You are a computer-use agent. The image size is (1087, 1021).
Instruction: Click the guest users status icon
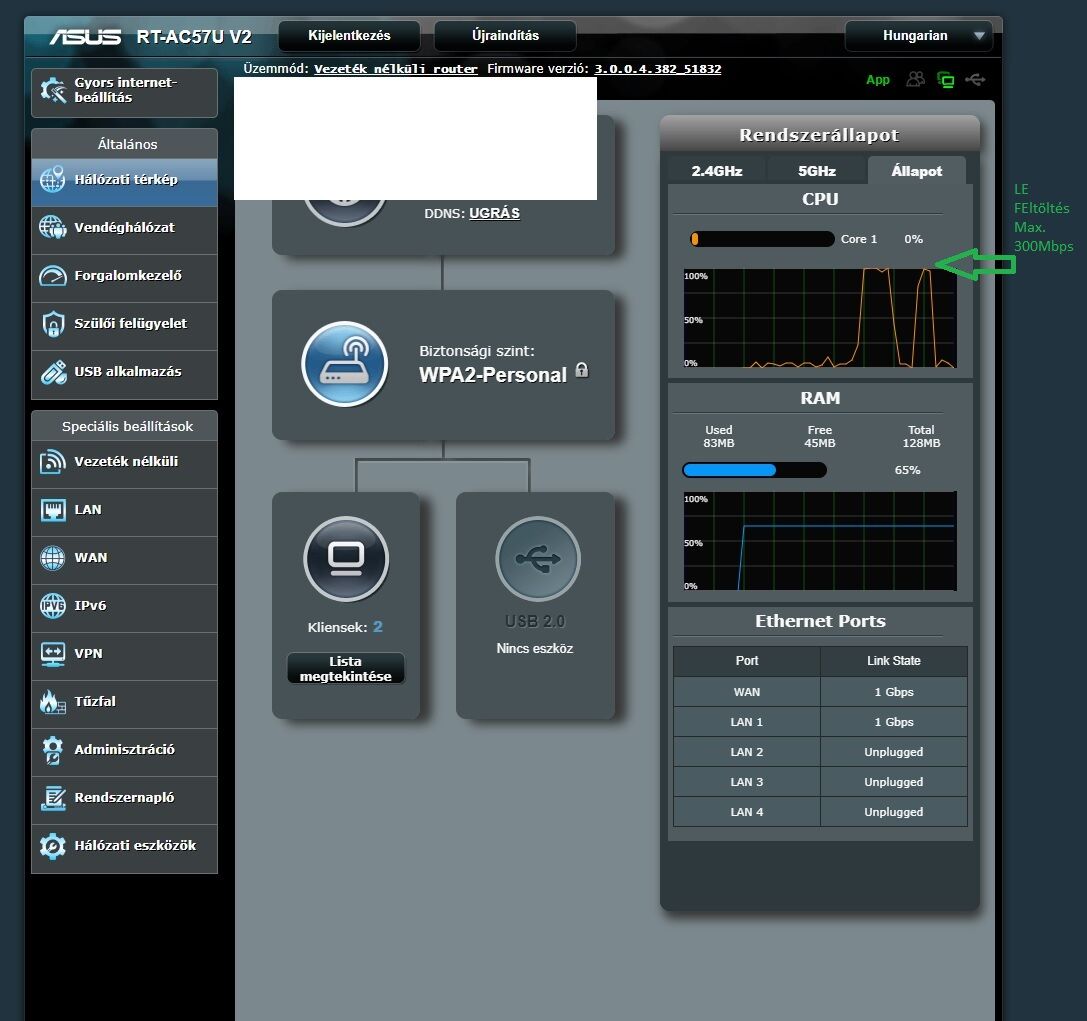916,80
